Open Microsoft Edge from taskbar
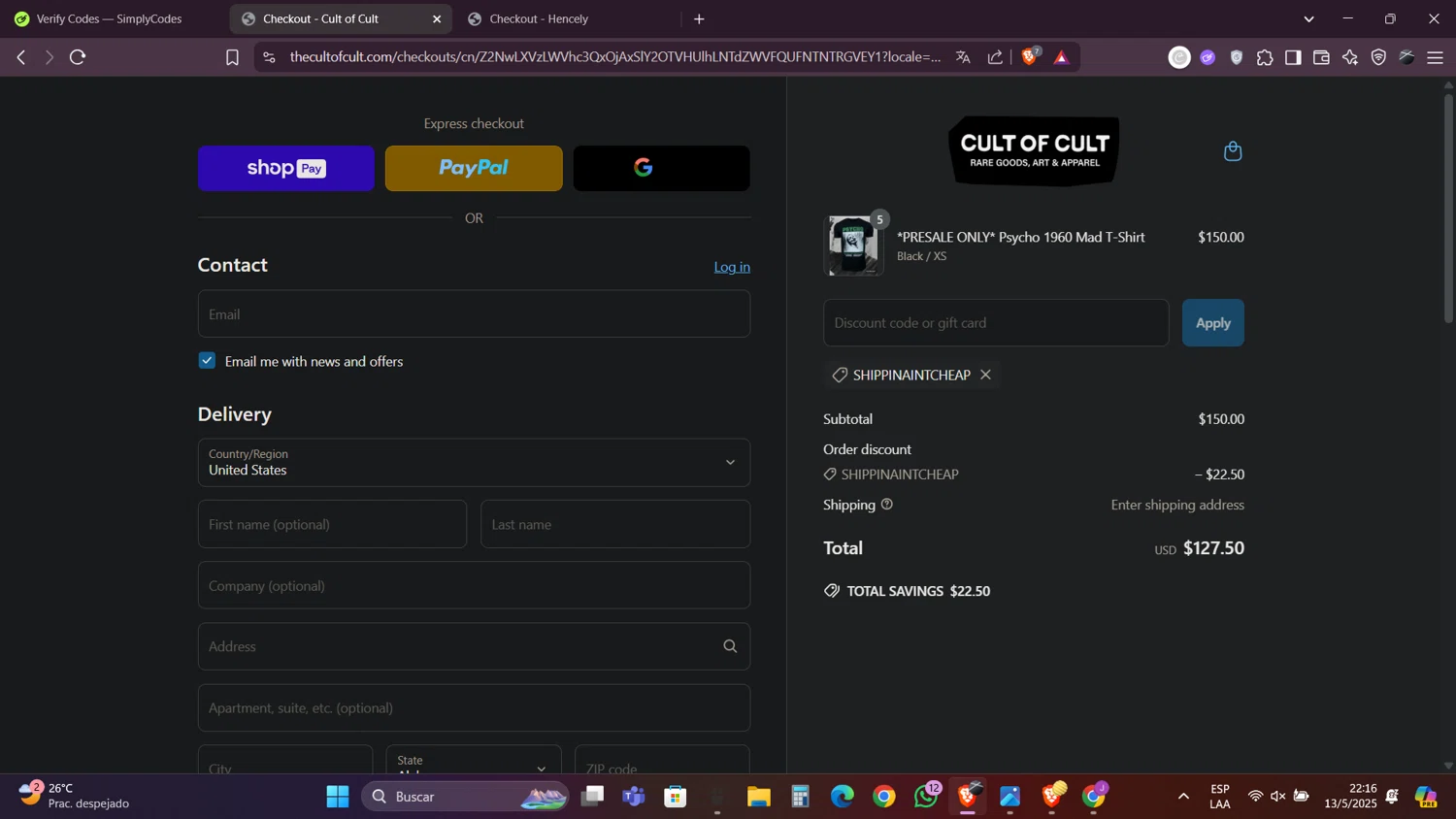The height and width of the screenshot is (819, 1456). [843, 797]
